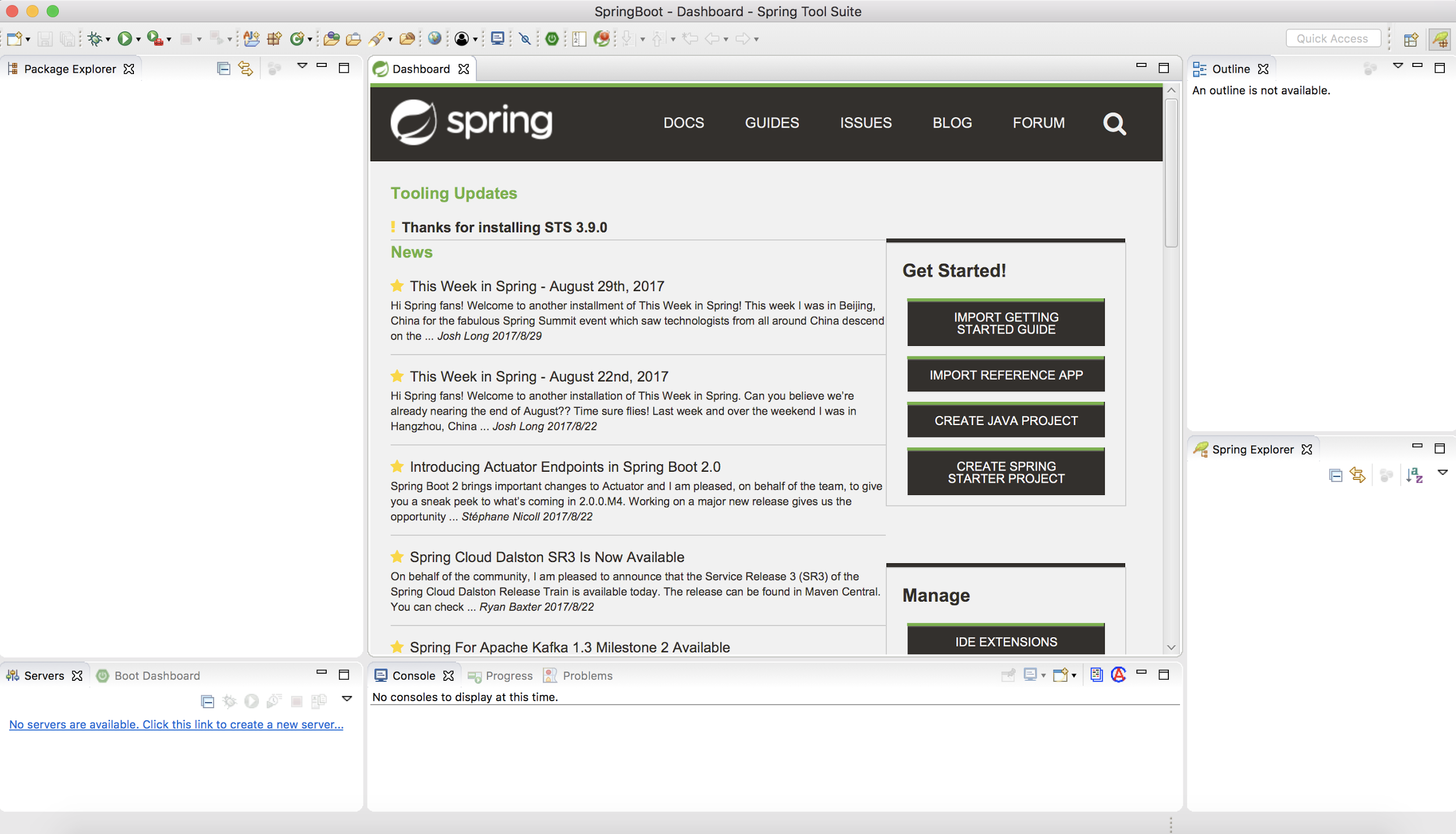Open the New wizard dropdown arrow
1456x834 pixels.
(27, 40)
